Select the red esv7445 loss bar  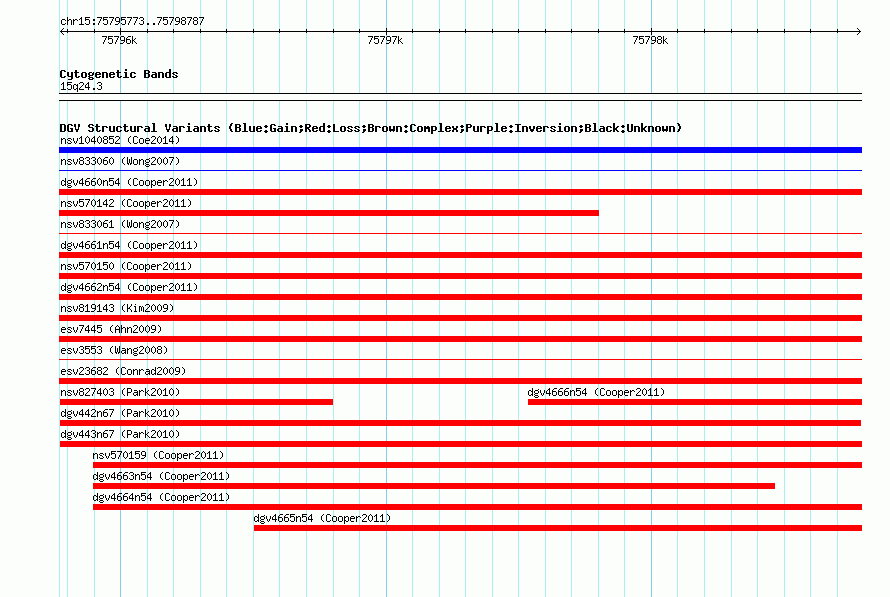460,339
